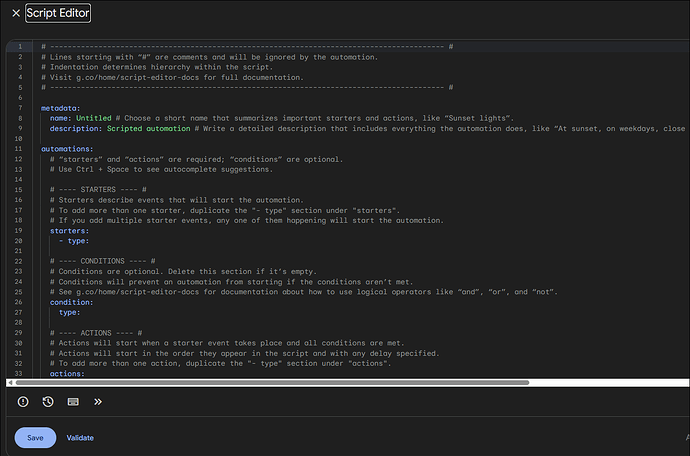Screen dimensions: 690x456
Task: Click line number 1 in the gutter
Action: click(21, 46)
